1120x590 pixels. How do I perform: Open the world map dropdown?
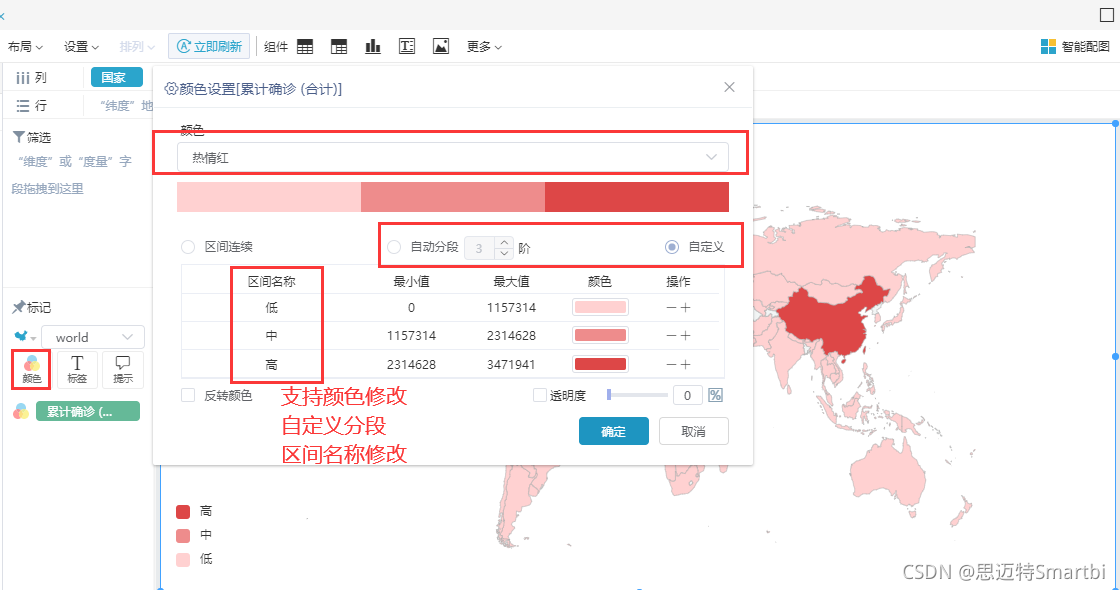pyautogui.click(x=93, y=337)
